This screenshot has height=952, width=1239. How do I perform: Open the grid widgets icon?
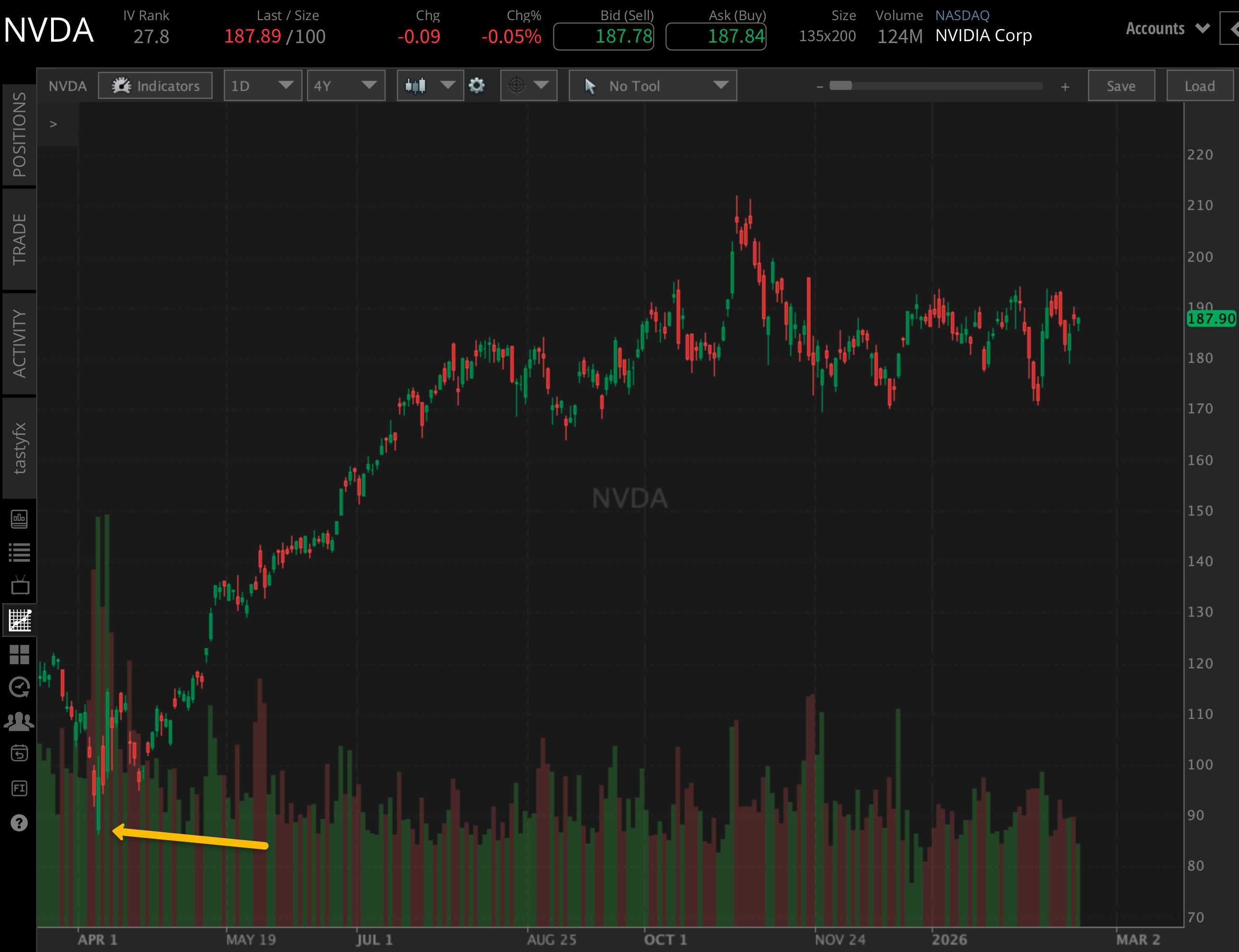coord(19,654)
